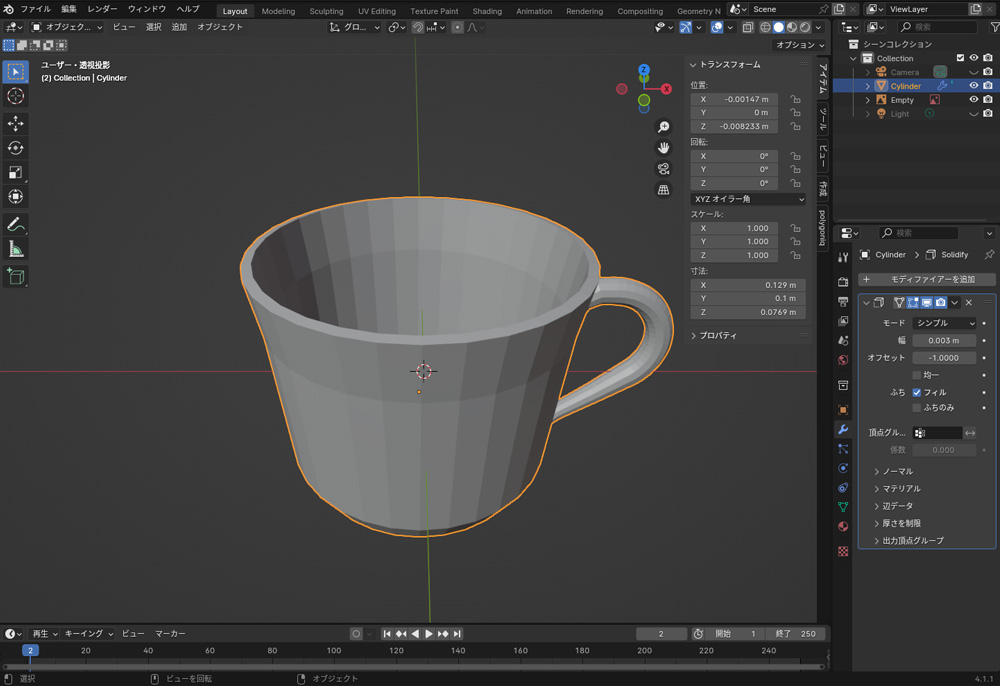Enable the ふちのみ checkbox

[917, 408]
